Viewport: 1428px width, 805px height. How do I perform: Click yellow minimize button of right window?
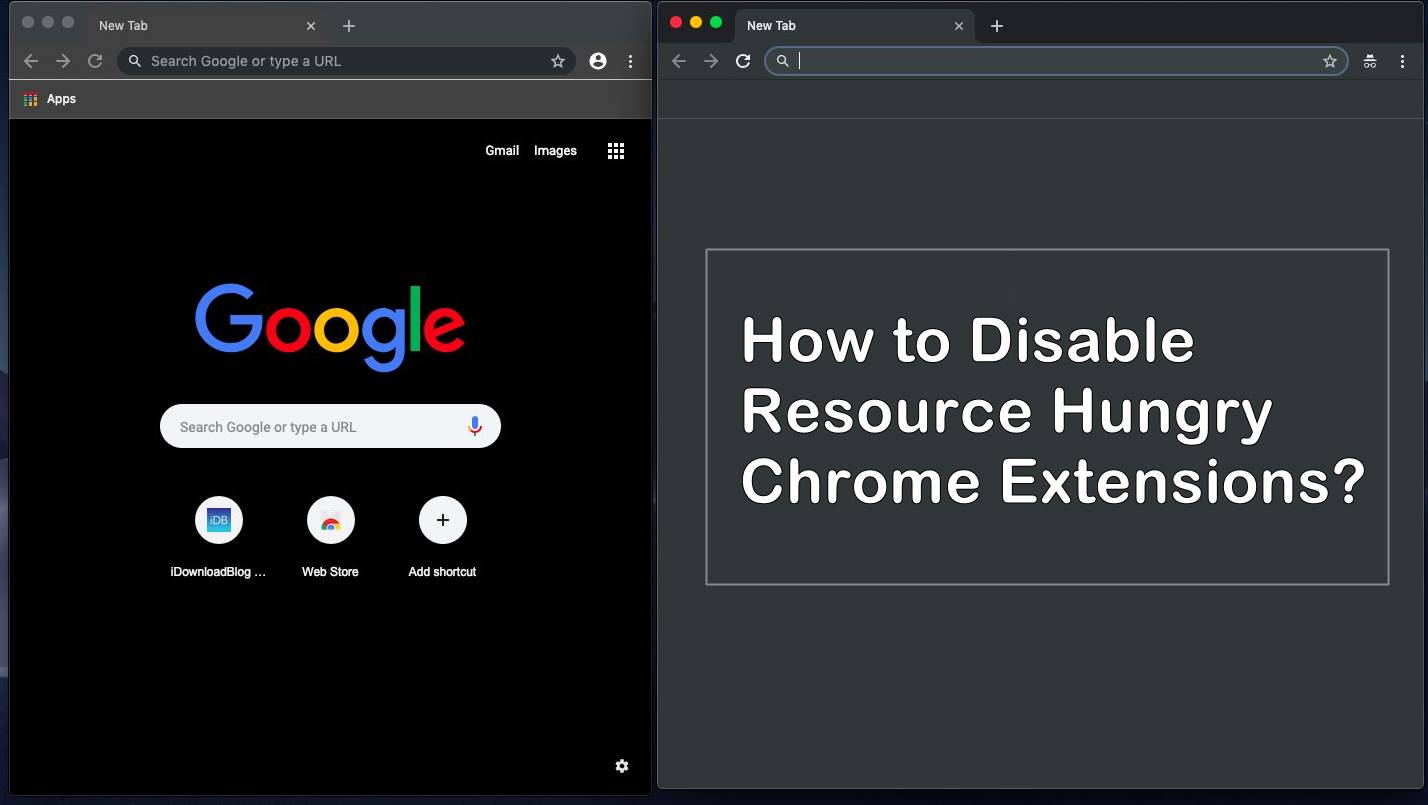coord(696,22)
